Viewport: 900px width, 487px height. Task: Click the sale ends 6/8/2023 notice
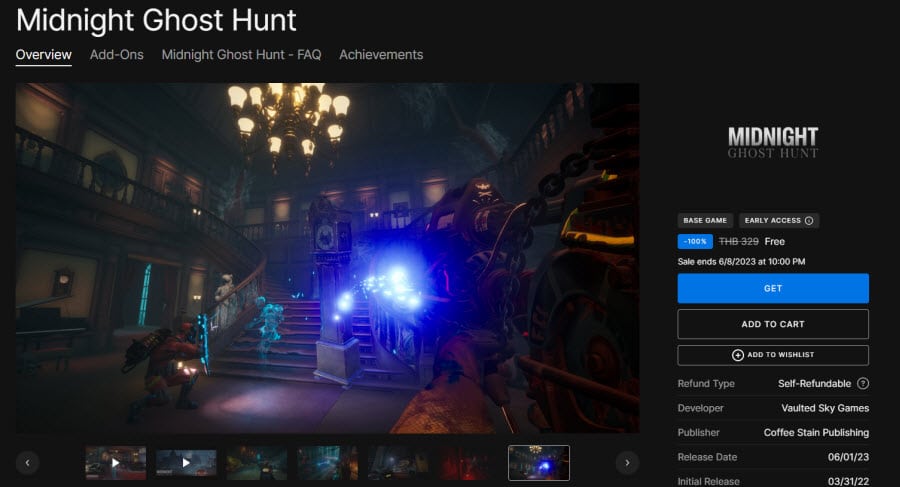tap(741, 261)
